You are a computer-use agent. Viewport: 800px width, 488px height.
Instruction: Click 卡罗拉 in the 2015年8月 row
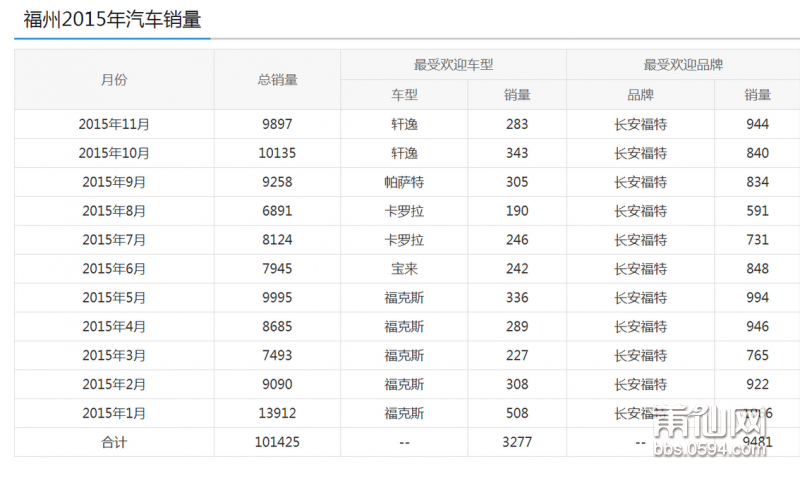click(x=404, y=211)
